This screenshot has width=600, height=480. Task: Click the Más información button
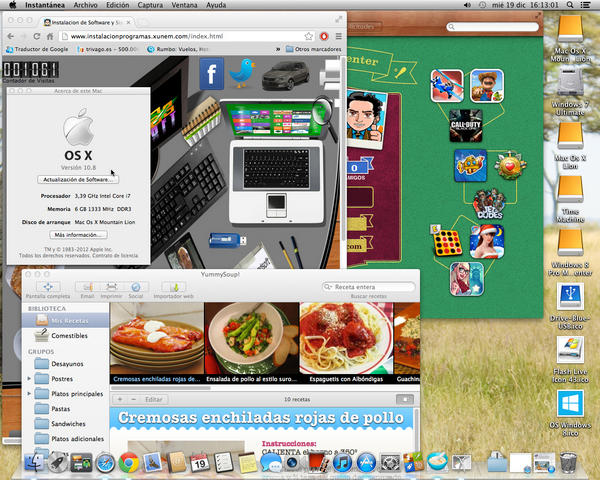78,235
